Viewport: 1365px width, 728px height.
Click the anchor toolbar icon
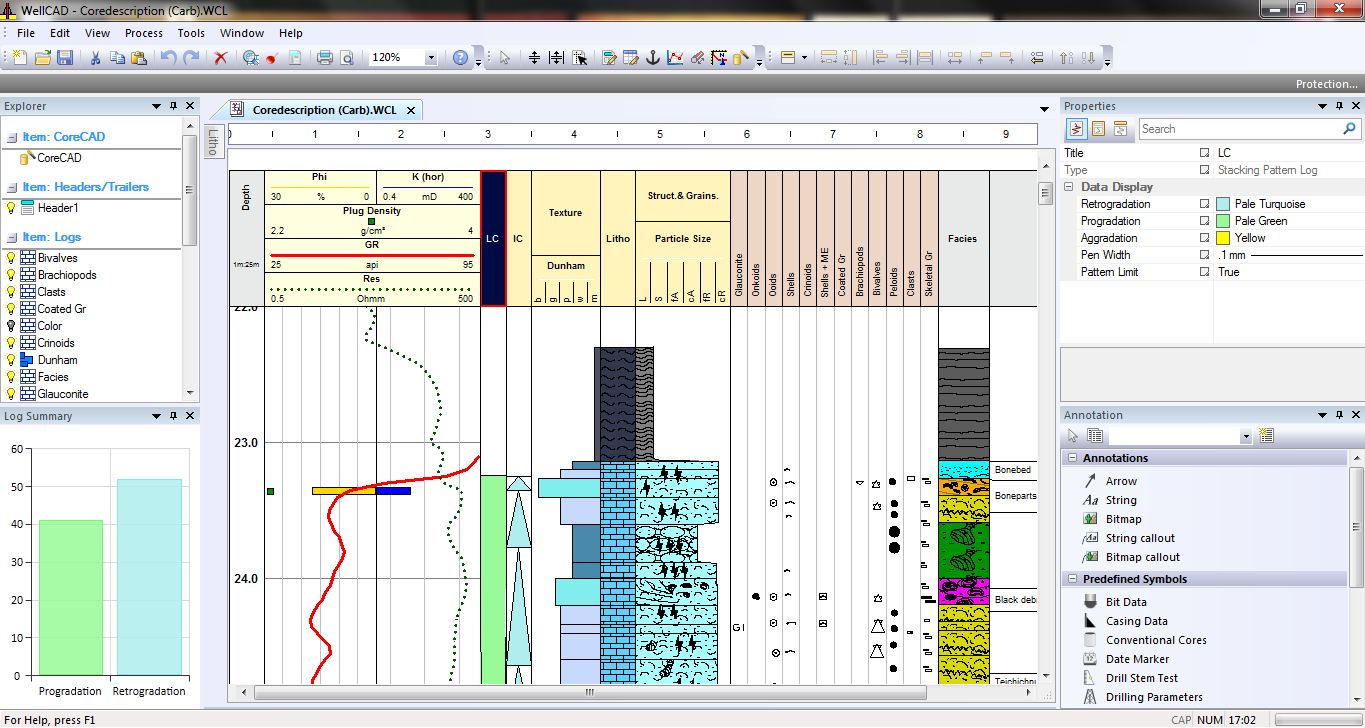(652, 57)
